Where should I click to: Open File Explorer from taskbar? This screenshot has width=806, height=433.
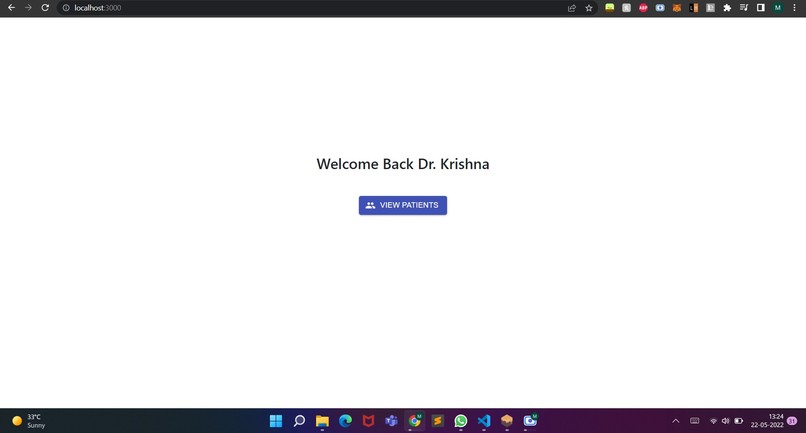[322, 421]
